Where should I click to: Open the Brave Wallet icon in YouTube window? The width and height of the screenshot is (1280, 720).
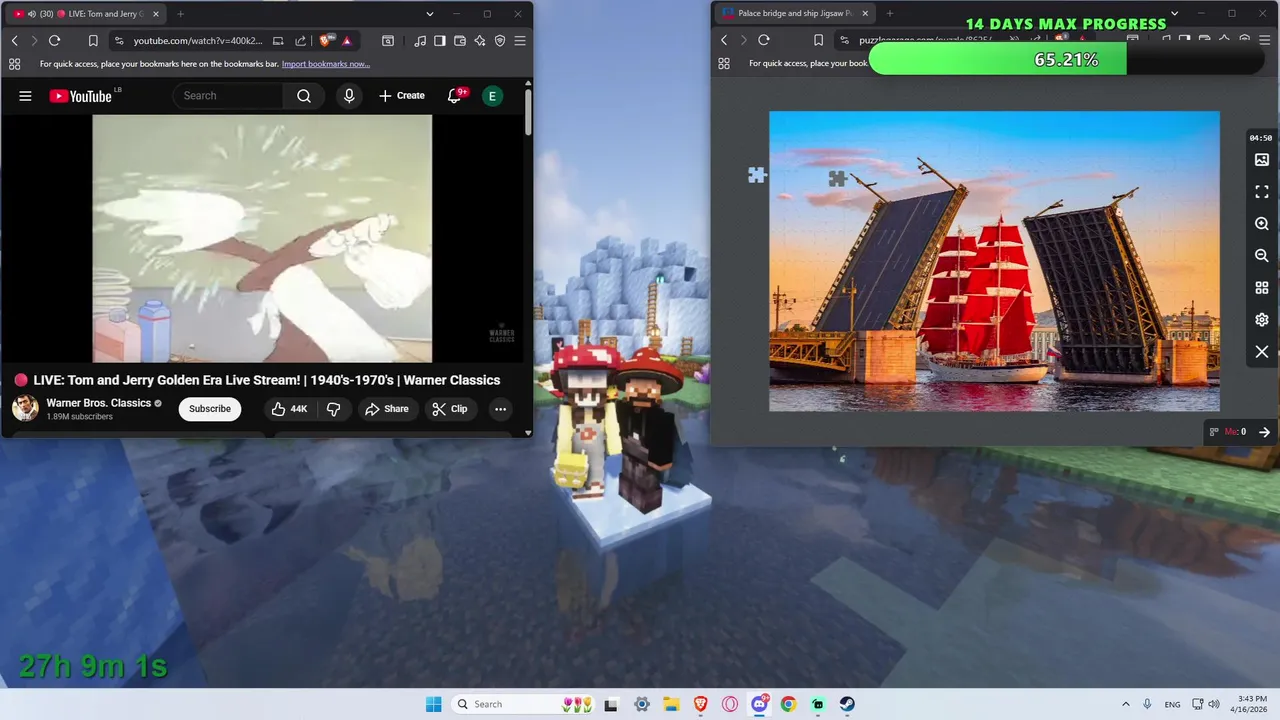click(x=460, y=40)
